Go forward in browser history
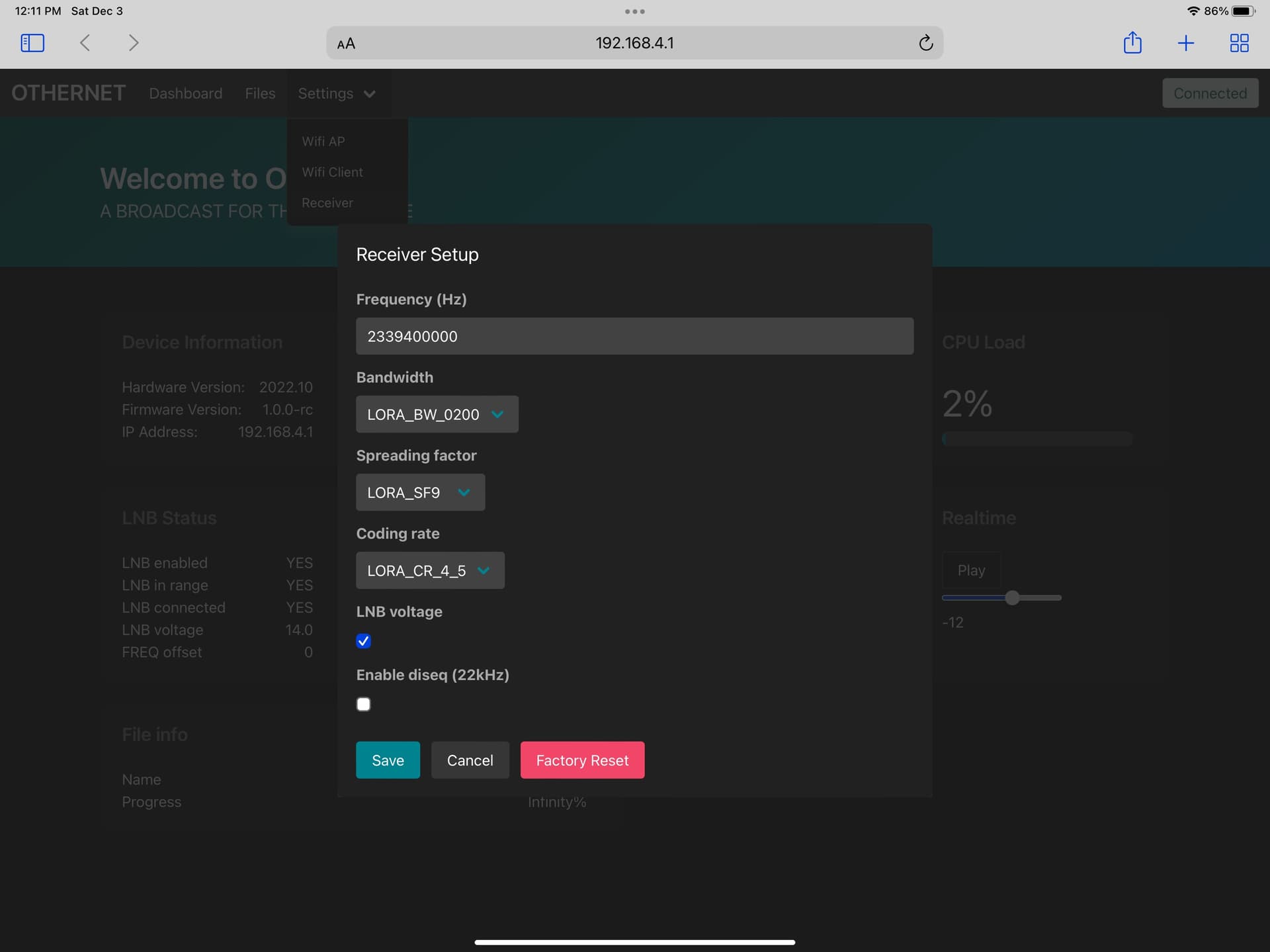The height and width of the screenshot is (952, 1270). [x=134, y=43]
